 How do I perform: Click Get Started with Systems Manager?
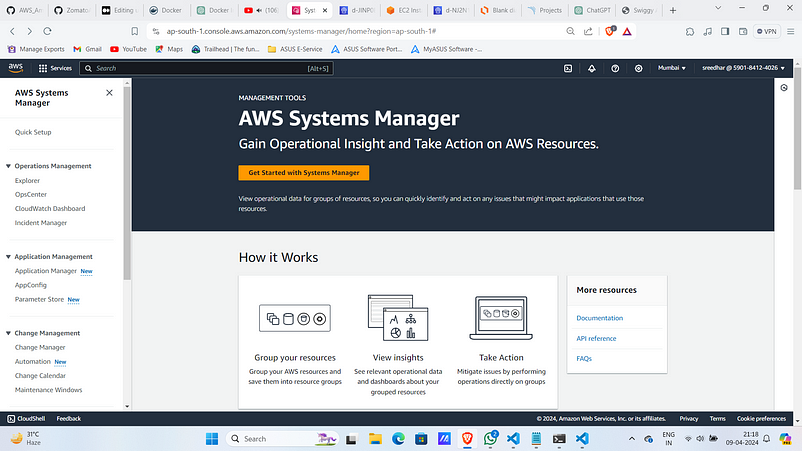point(304,173)
